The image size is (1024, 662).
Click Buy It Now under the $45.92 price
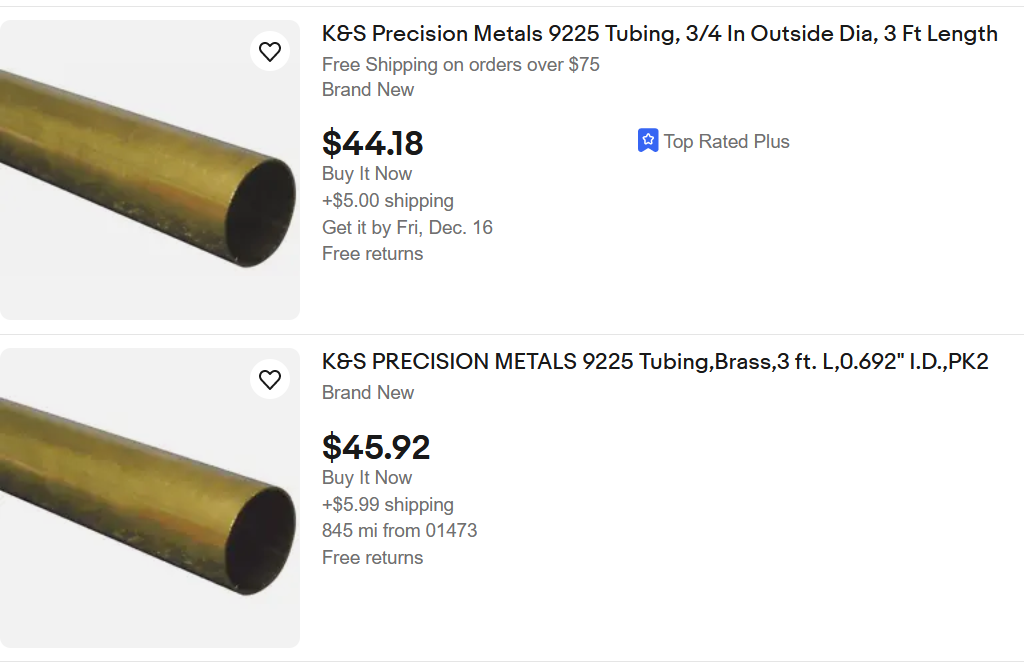pyautogui.click(x=367, y=478)
